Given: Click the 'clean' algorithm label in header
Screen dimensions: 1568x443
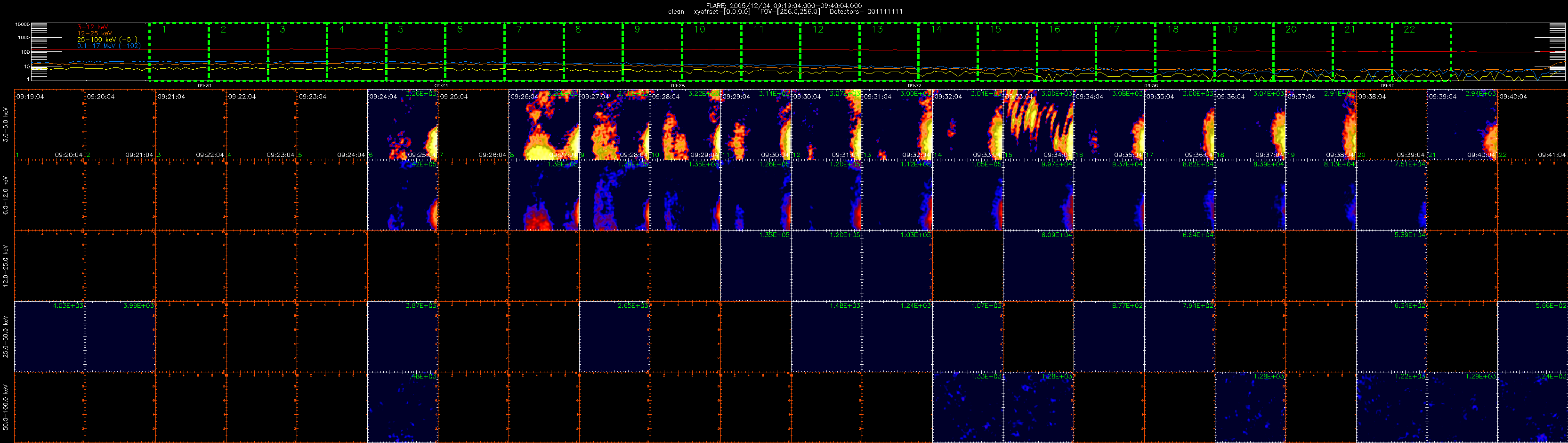Looking at the screenshot, I should tap(676, 12).
